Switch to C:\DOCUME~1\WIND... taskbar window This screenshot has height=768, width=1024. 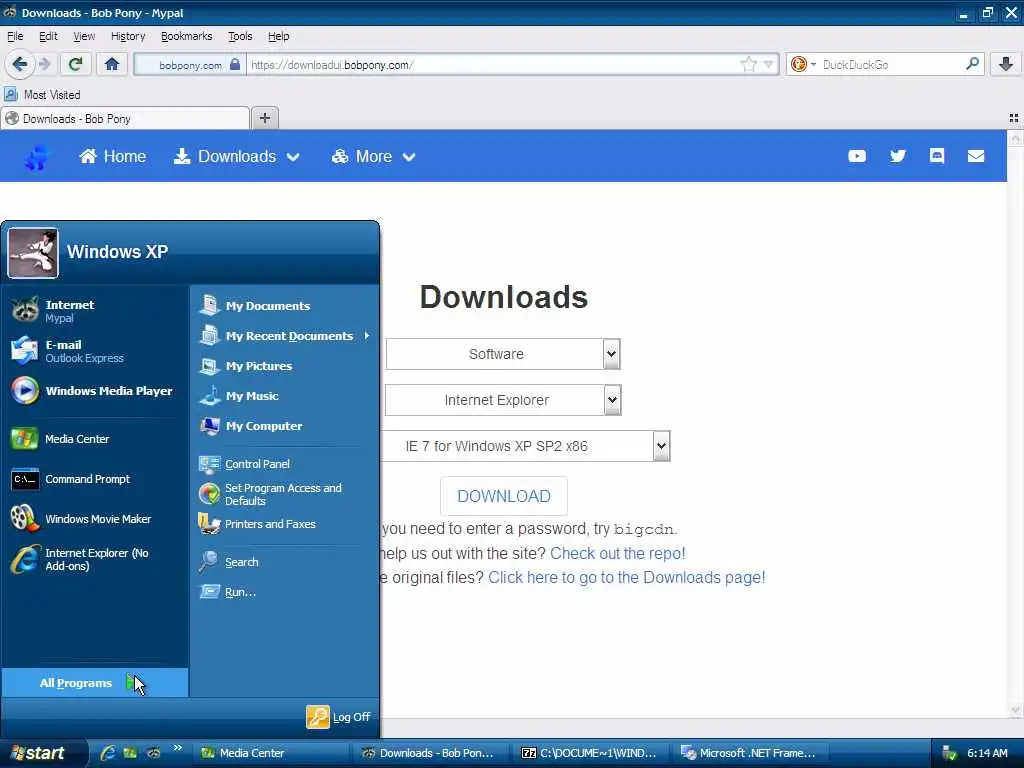tap(590, 753)
